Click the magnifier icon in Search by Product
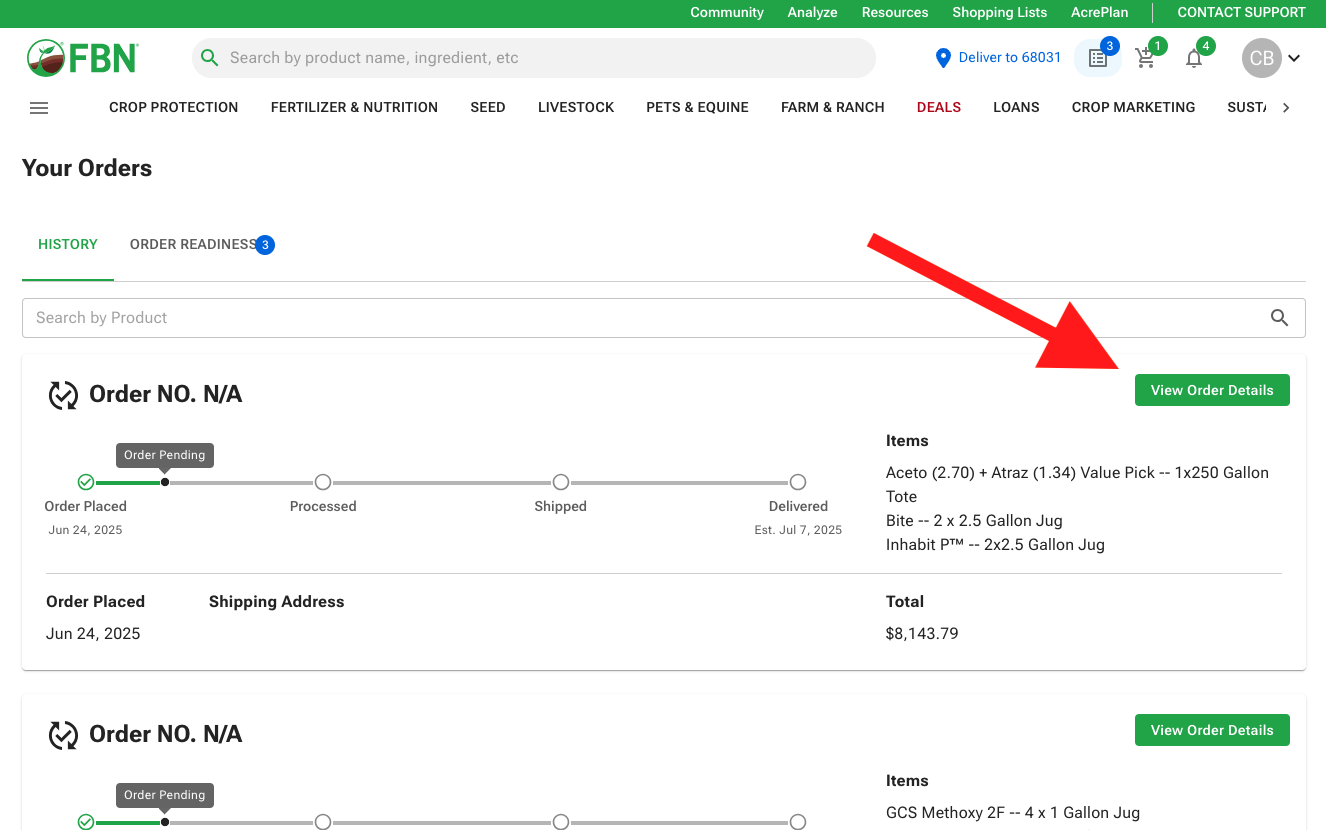Image resolution: width=1326 pixels, height=830 pixels. click(1279, 318)
